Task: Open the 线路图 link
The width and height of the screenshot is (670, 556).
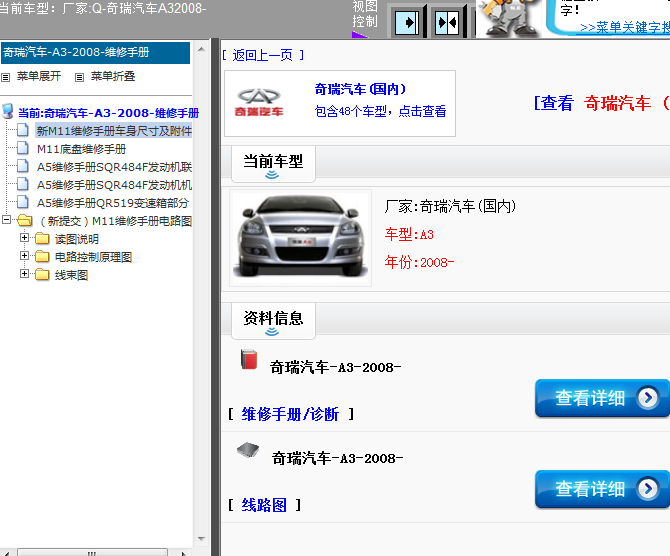Action: pos(264,505)
